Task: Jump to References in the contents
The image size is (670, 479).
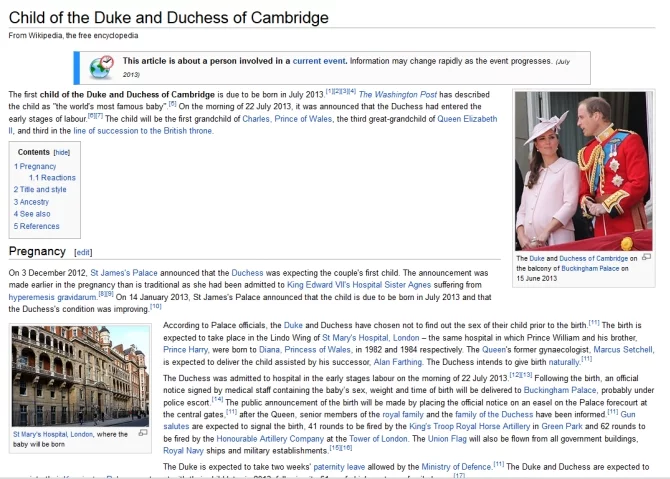Action: tap(39, 226)
